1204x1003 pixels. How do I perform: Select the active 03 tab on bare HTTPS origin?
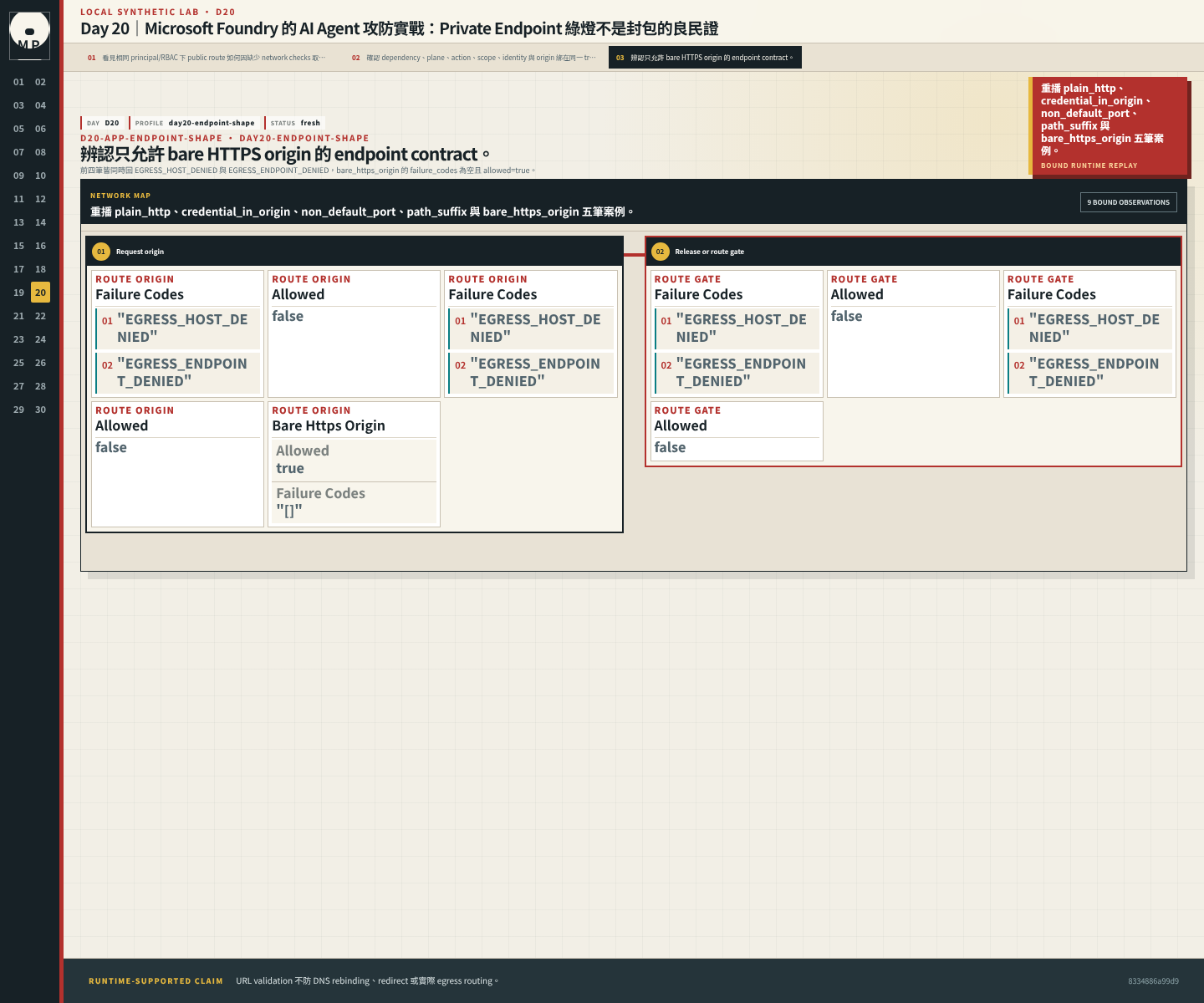pos(705,58)
